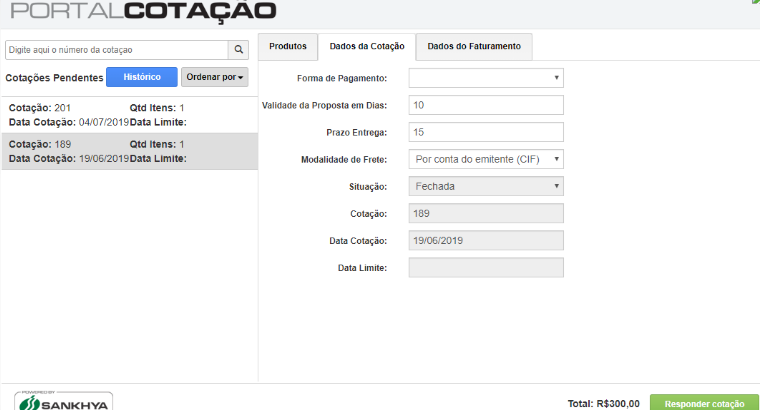The width and height of the screenshot is (760, 410).
Task: Click the Situação label
Action: 368,187
